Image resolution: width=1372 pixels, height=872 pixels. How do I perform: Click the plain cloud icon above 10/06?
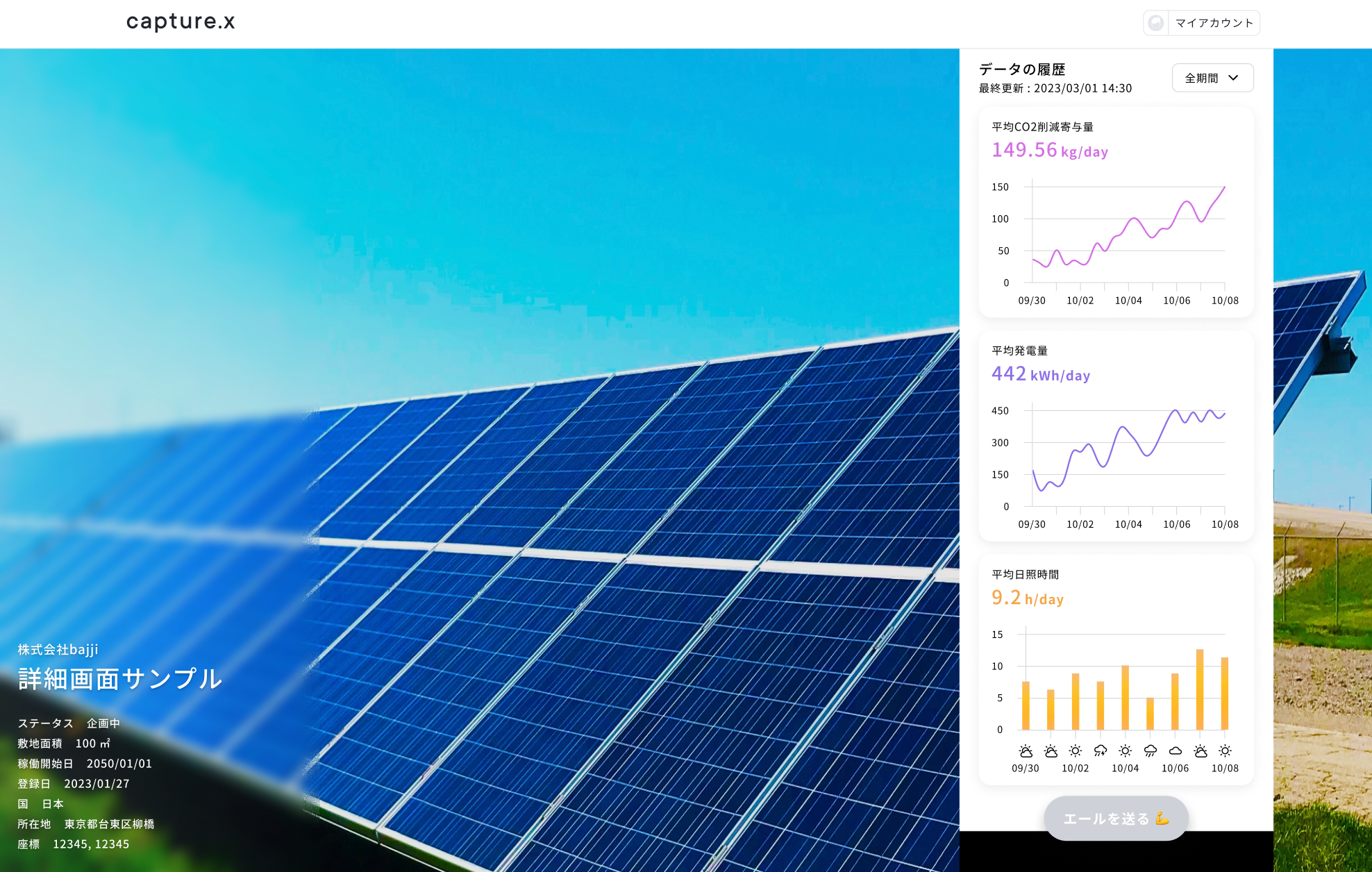click(x=1176, y=751)
